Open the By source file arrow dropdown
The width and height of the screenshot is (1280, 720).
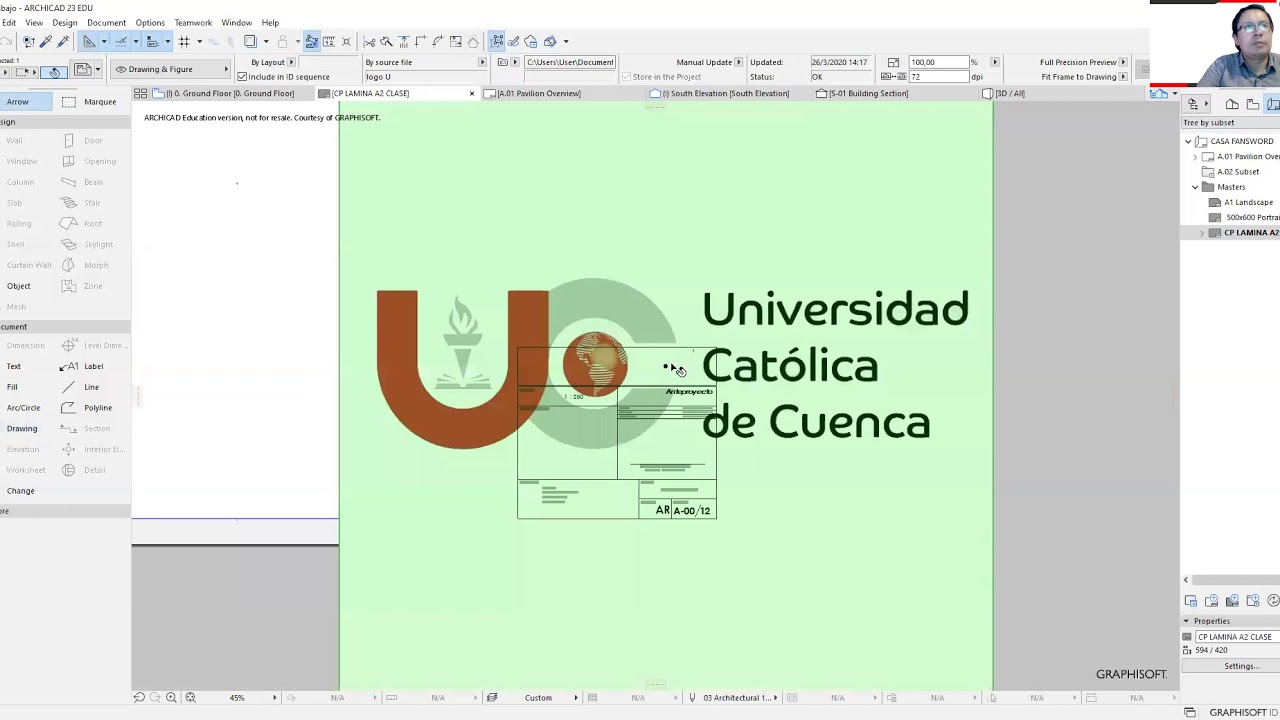tap(482, 62)
